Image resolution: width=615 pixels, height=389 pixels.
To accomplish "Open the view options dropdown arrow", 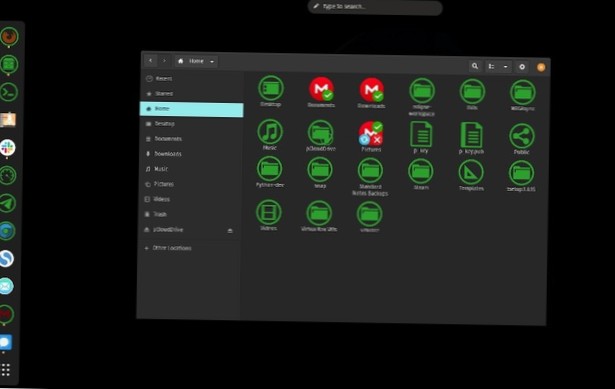I will coord(505,67).
